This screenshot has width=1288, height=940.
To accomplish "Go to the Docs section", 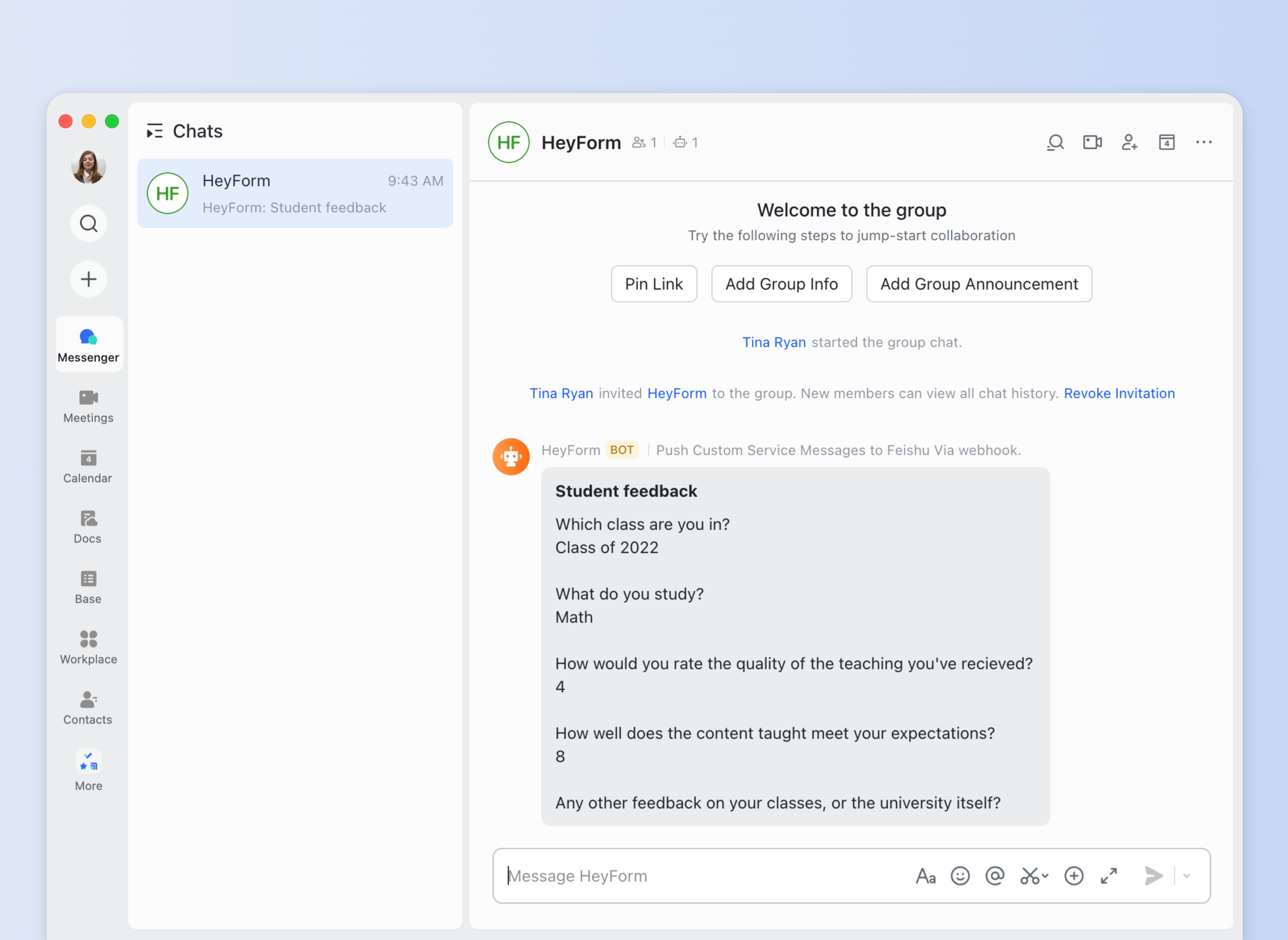I will tap(88, 527).
